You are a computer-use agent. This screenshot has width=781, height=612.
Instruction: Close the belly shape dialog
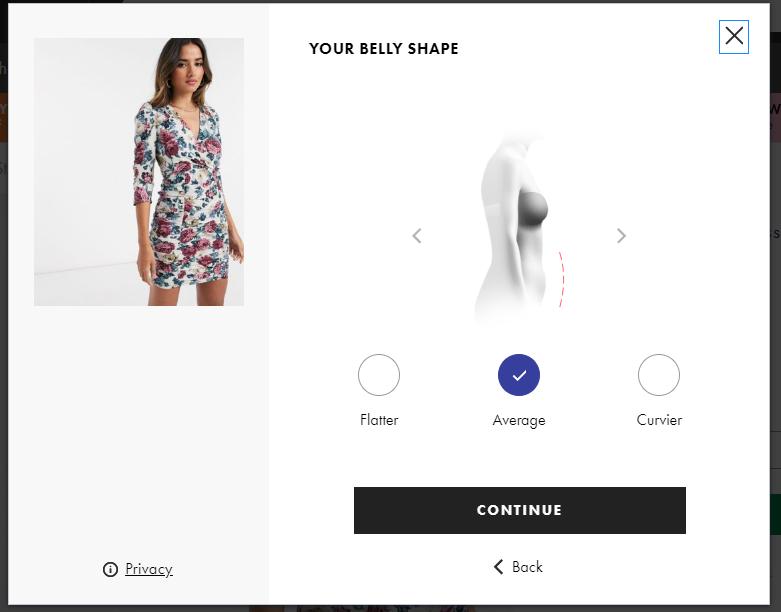click(x=734, y=37)
